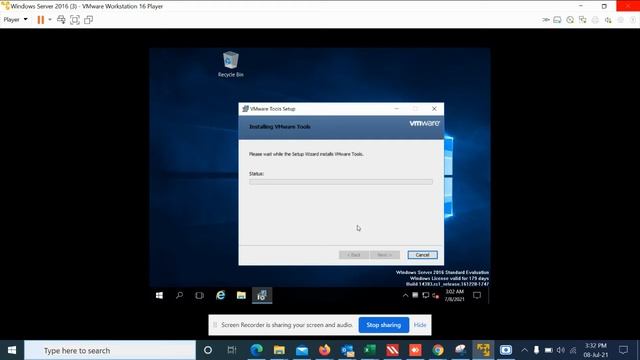Launch Microsoft Edge from host taskbar

256,350
